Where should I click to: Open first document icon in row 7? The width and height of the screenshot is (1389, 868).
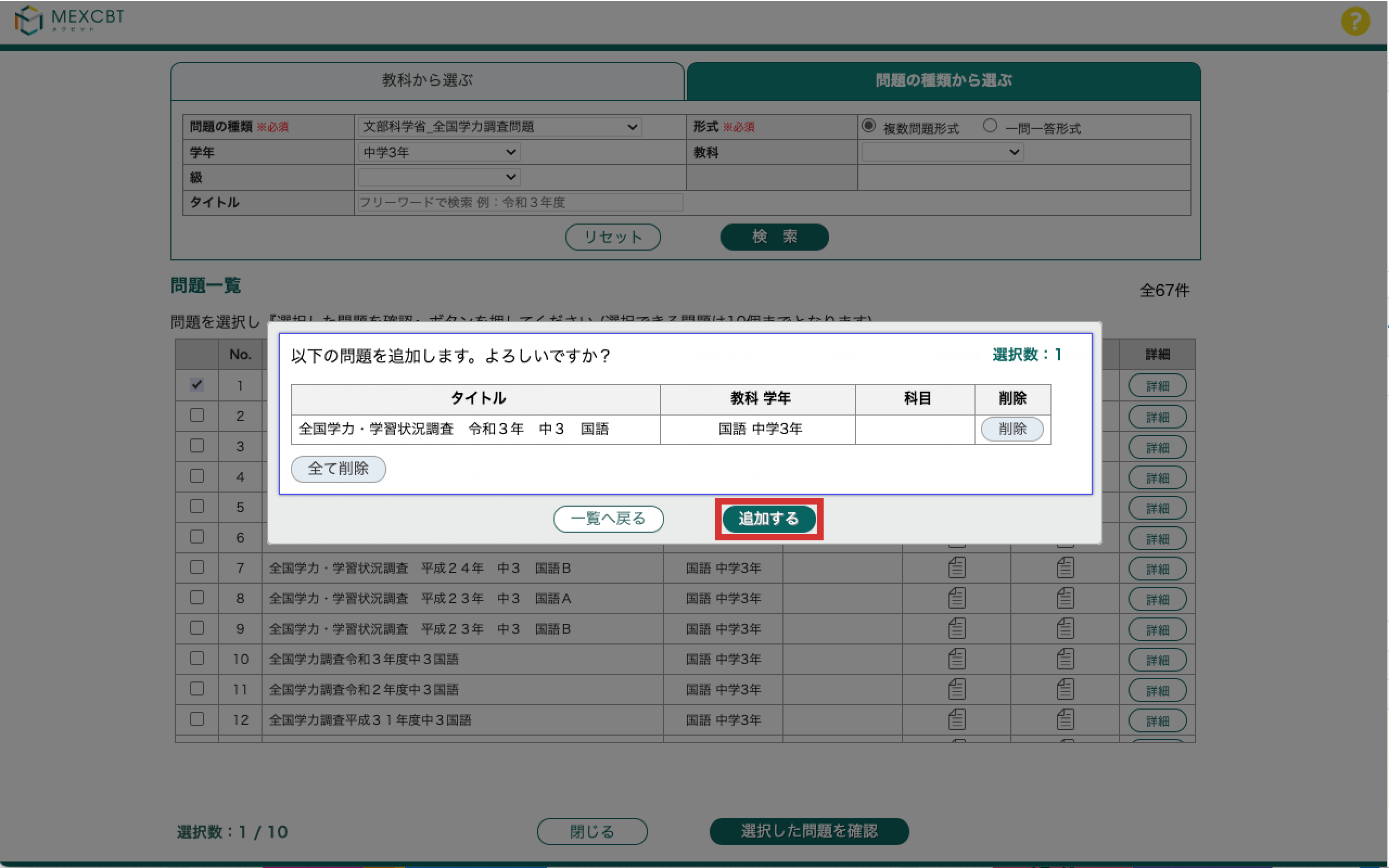point(956,568)
